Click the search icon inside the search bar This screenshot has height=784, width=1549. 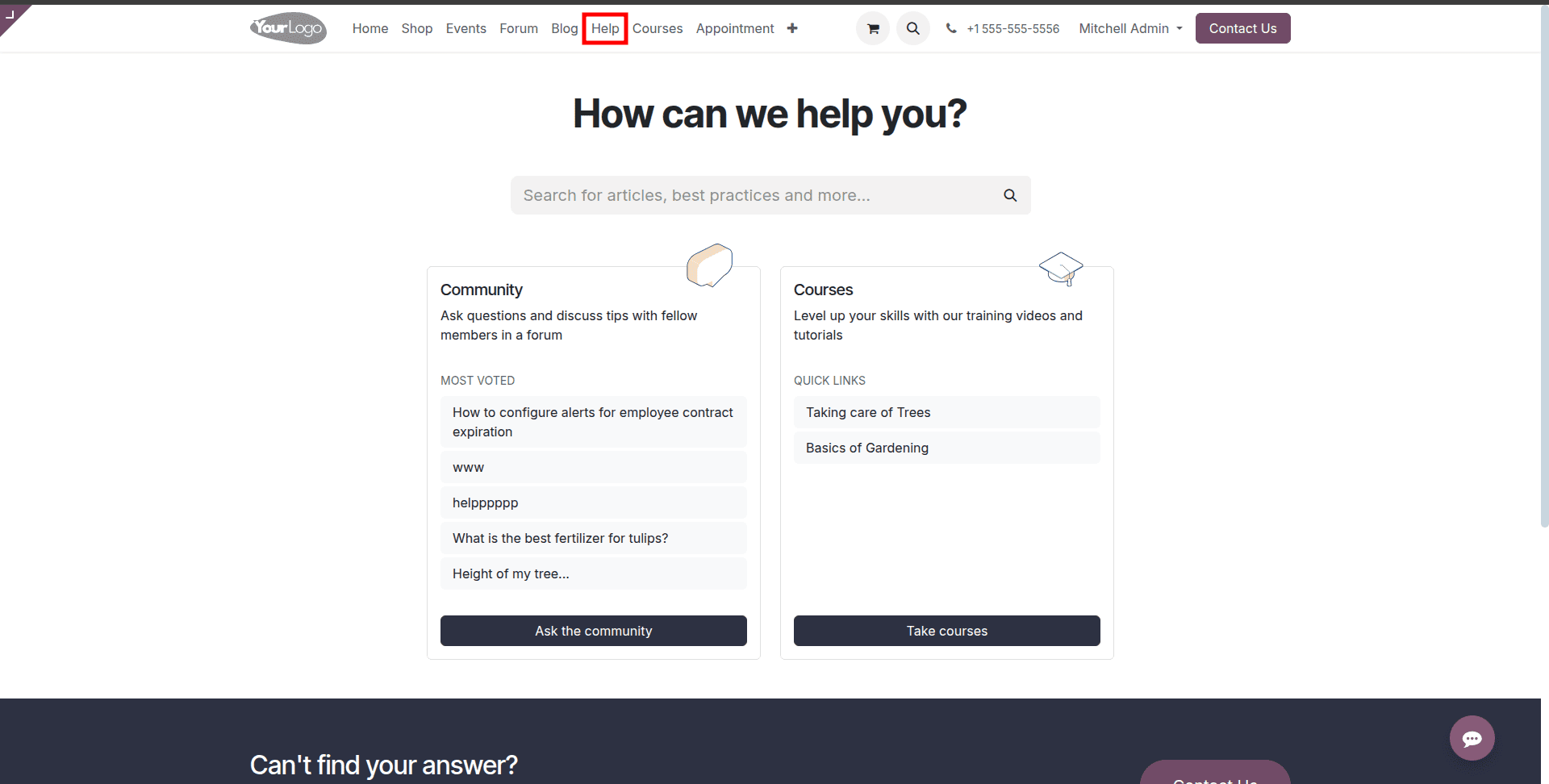[x=1009, y=194]
